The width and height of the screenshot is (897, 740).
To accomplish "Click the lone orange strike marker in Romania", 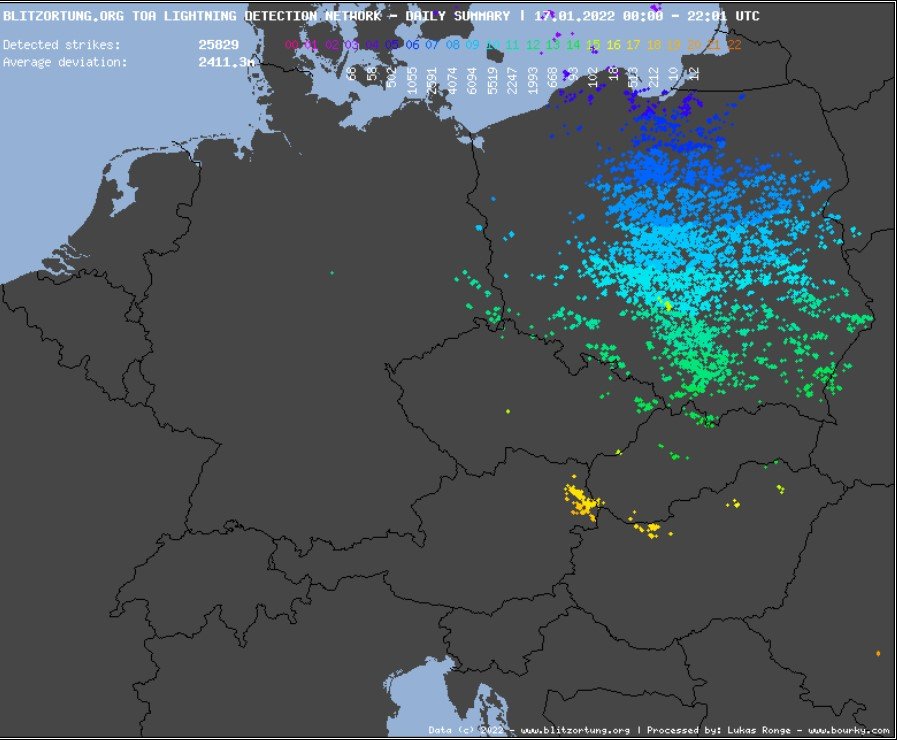I will (878, 653).
